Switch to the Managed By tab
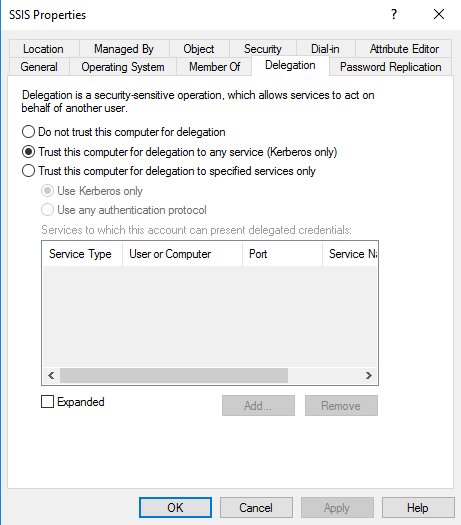Viewport: 461px width, 525px height. click(x=124, y=49)
